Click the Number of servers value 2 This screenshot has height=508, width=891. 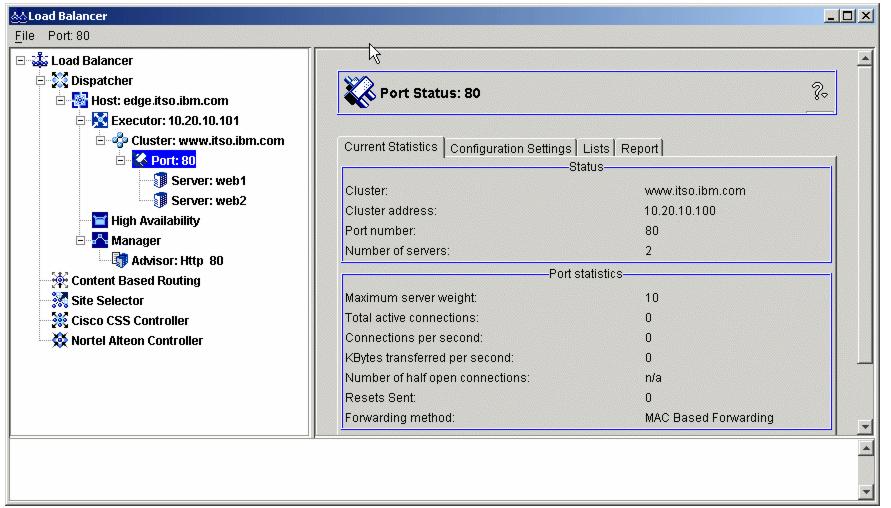648,251
